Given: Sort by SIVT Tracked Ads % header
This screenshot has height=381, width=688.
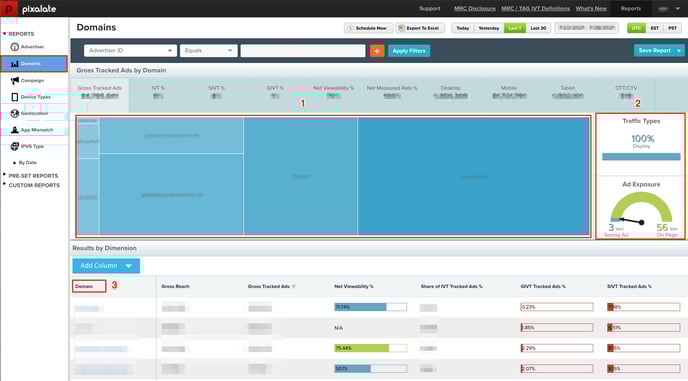Looking at the screenshot, I should 629,287.
